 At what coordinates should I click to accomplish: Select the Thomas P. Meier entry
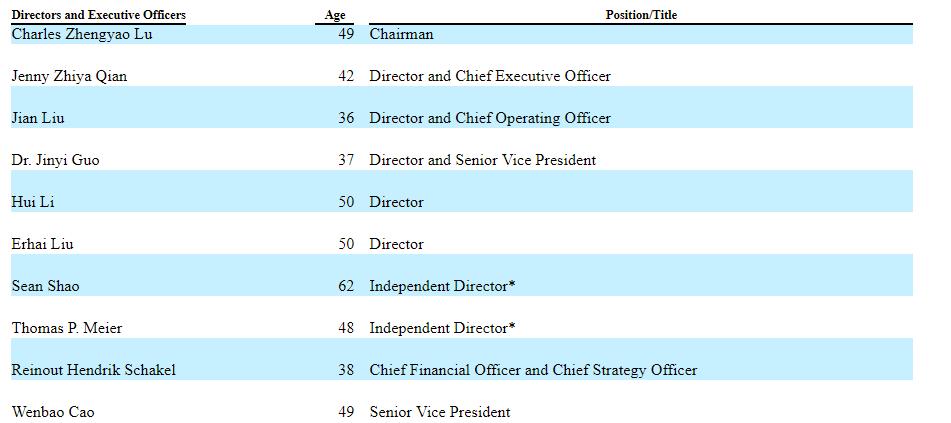pos(67,328)
